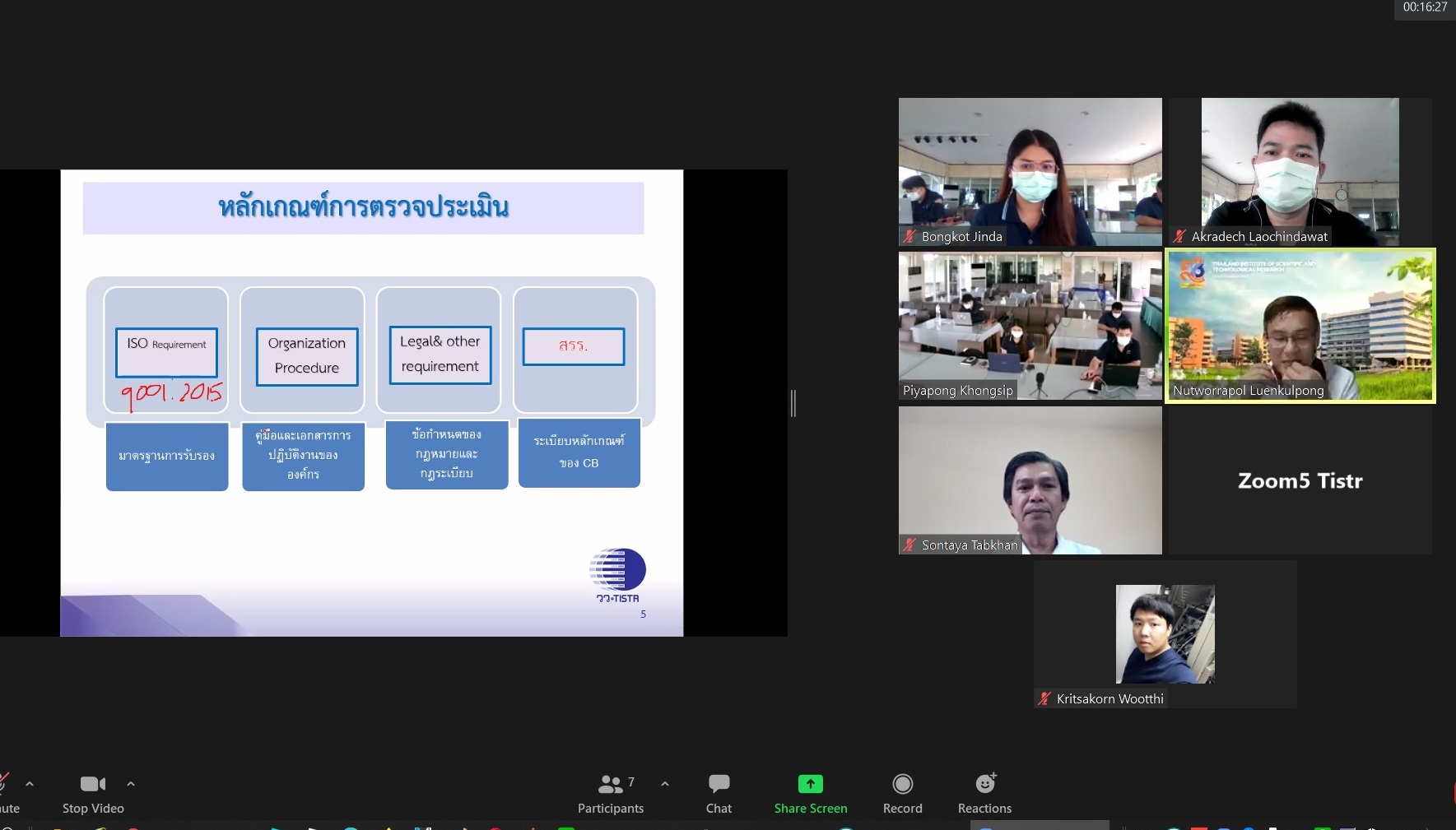1456x830 pixels.
Task: Click the ISO Requirement box on slide
Action: pyautogui.click(x=167, y=353)
